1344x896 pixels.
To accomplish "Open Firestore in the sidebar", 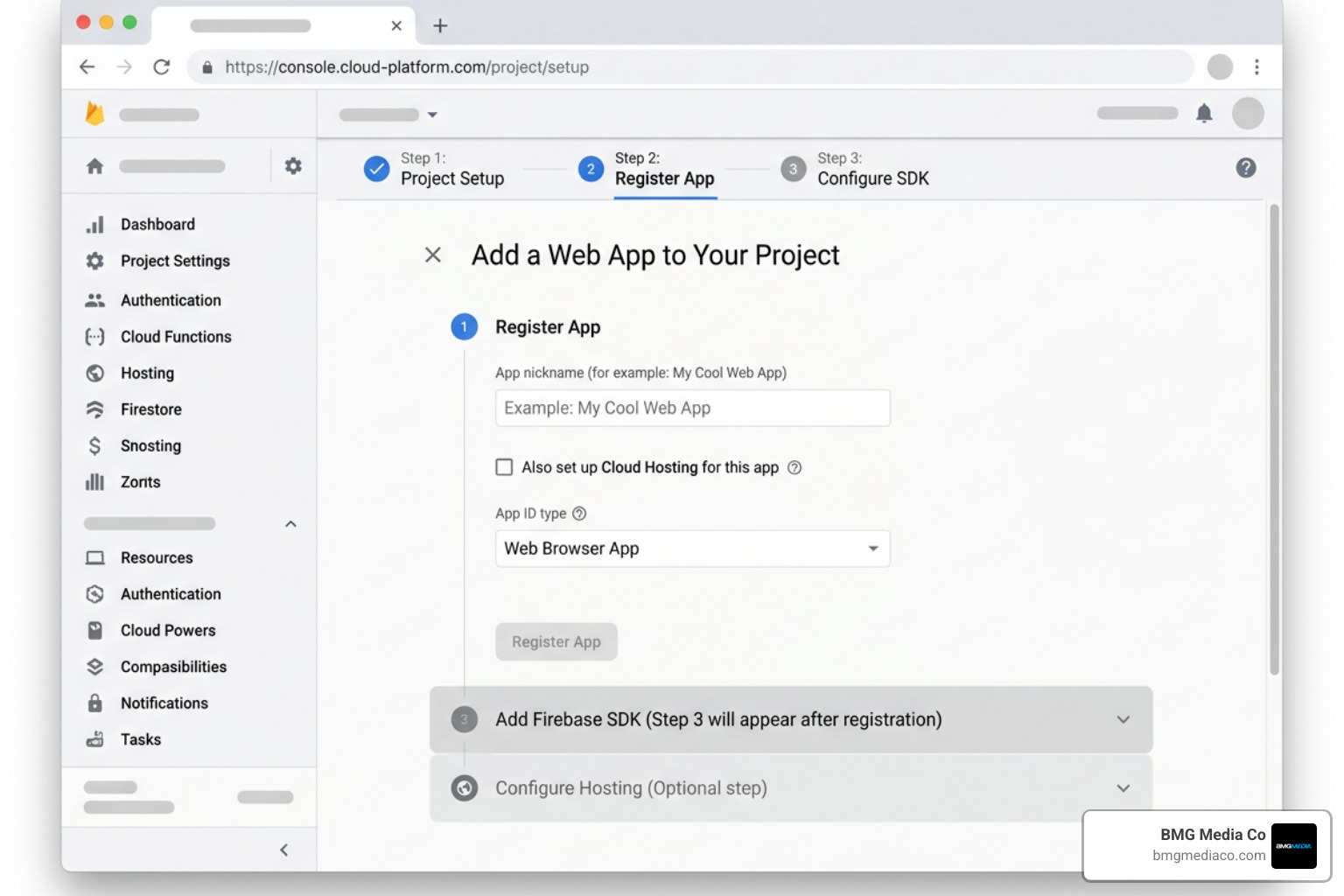I will tap(133, 409).
